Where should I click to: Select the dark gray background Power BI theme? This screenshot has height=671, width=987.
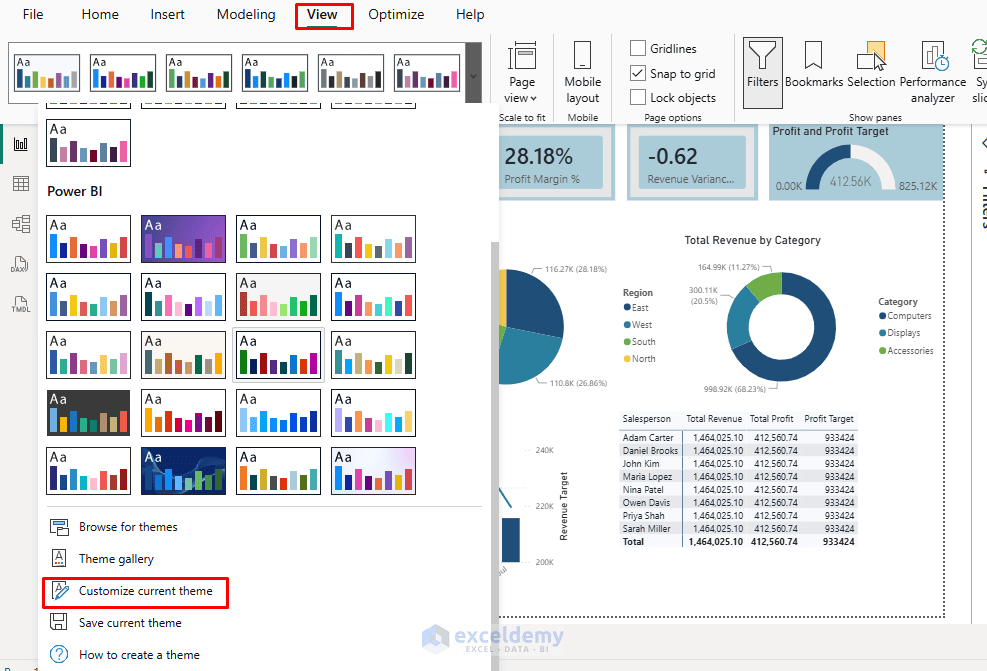(88, 413)
